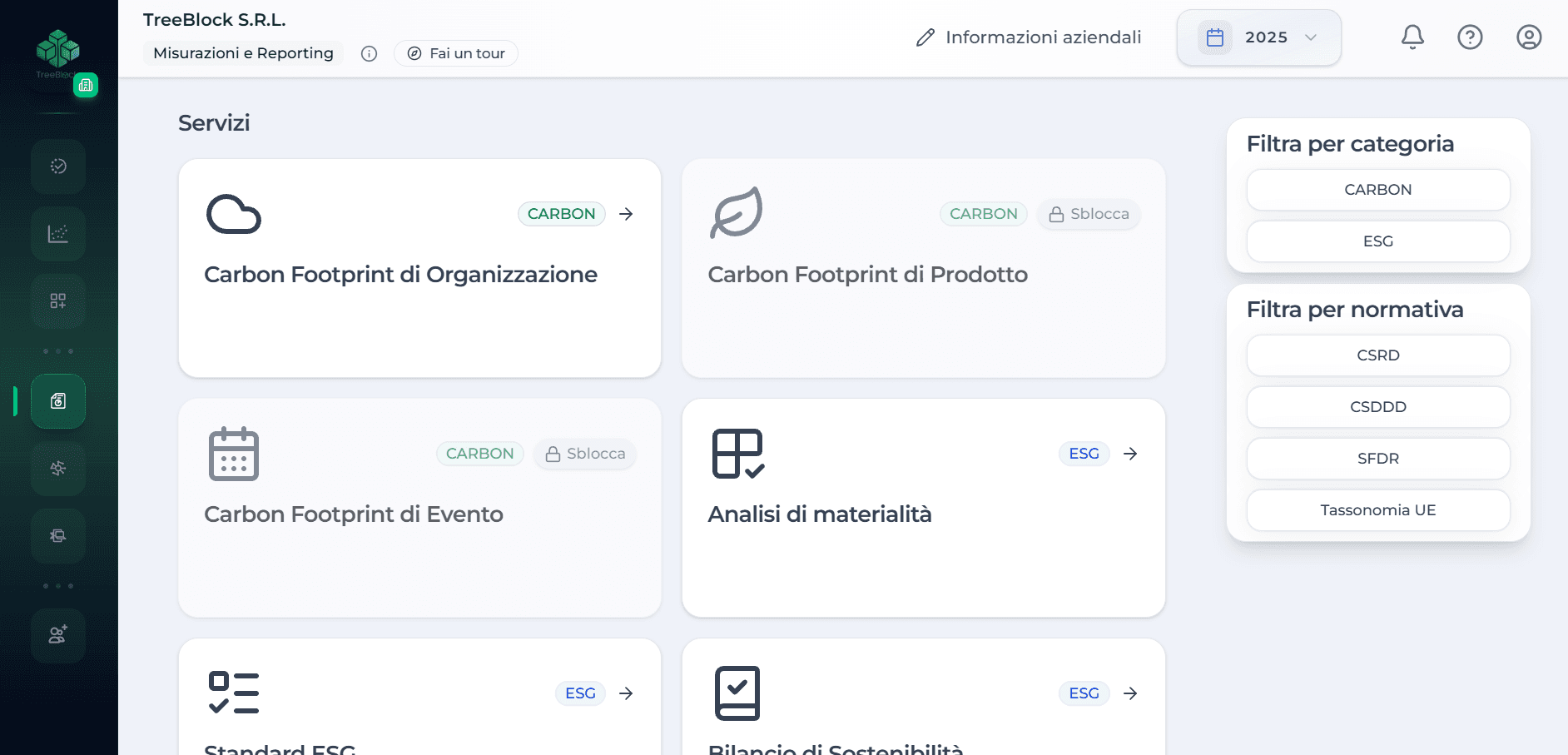Click Filtra per normativa heading
The width and height of the screenshot is (1568, 755).
point(1355,310)
